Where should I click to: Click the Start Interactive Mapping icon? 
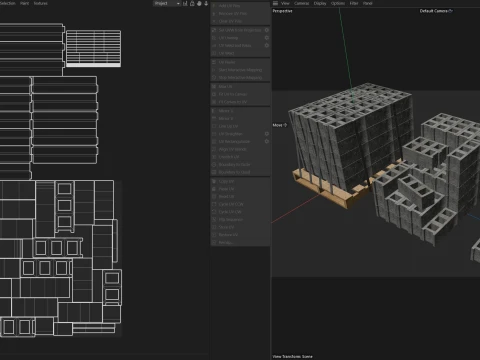click(214, 70)
